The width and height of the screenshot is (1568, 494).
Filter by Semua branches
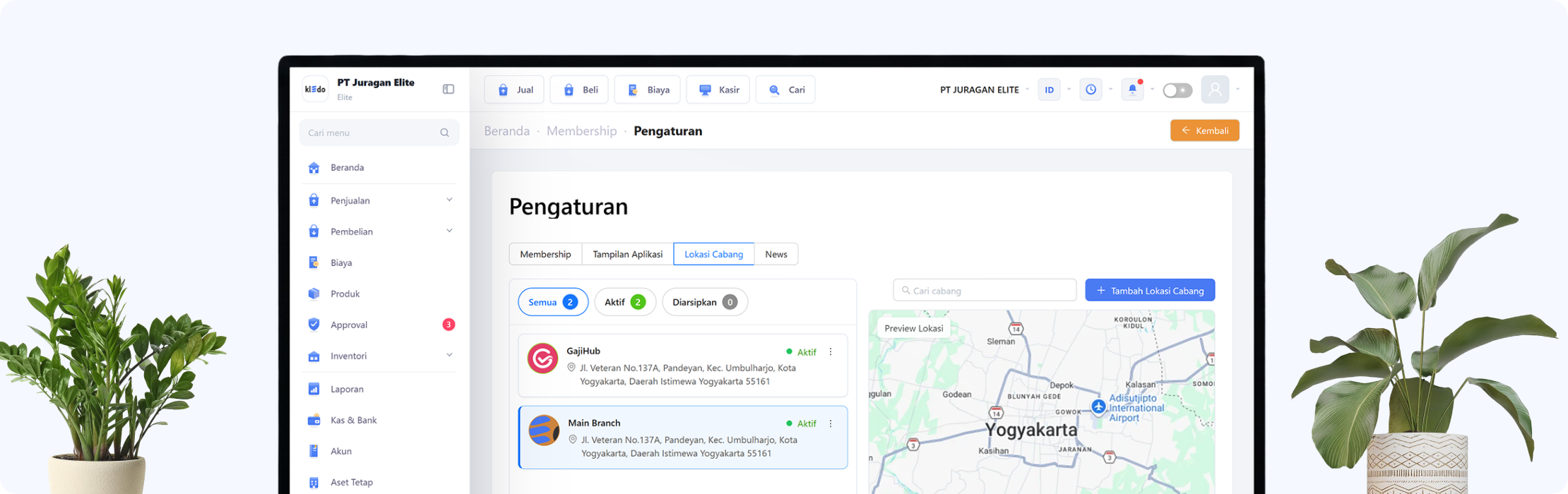[553, 302]
